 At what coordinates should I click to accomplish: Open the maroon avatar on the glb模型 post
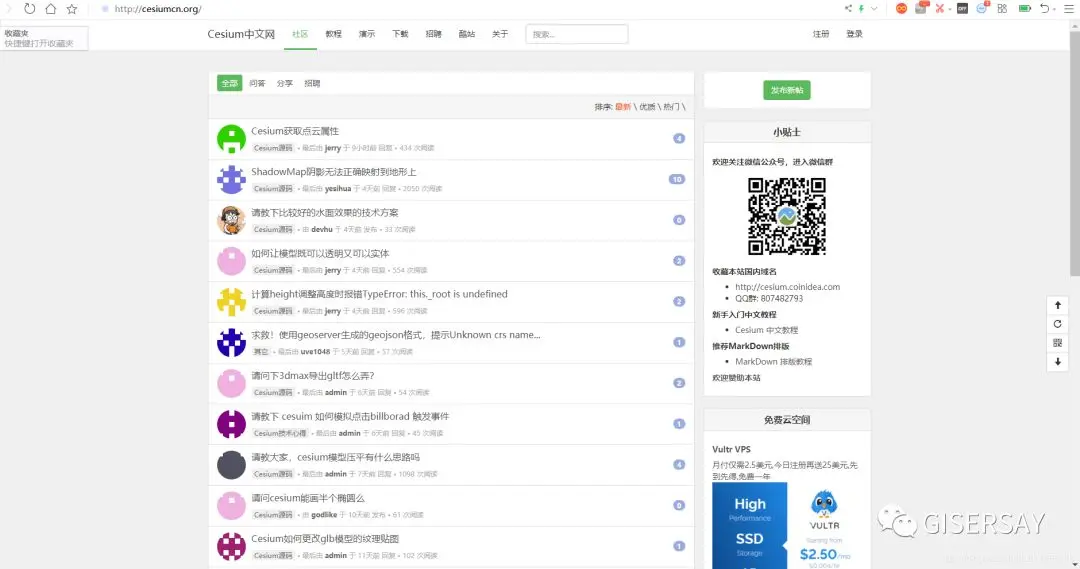point(231,546)
